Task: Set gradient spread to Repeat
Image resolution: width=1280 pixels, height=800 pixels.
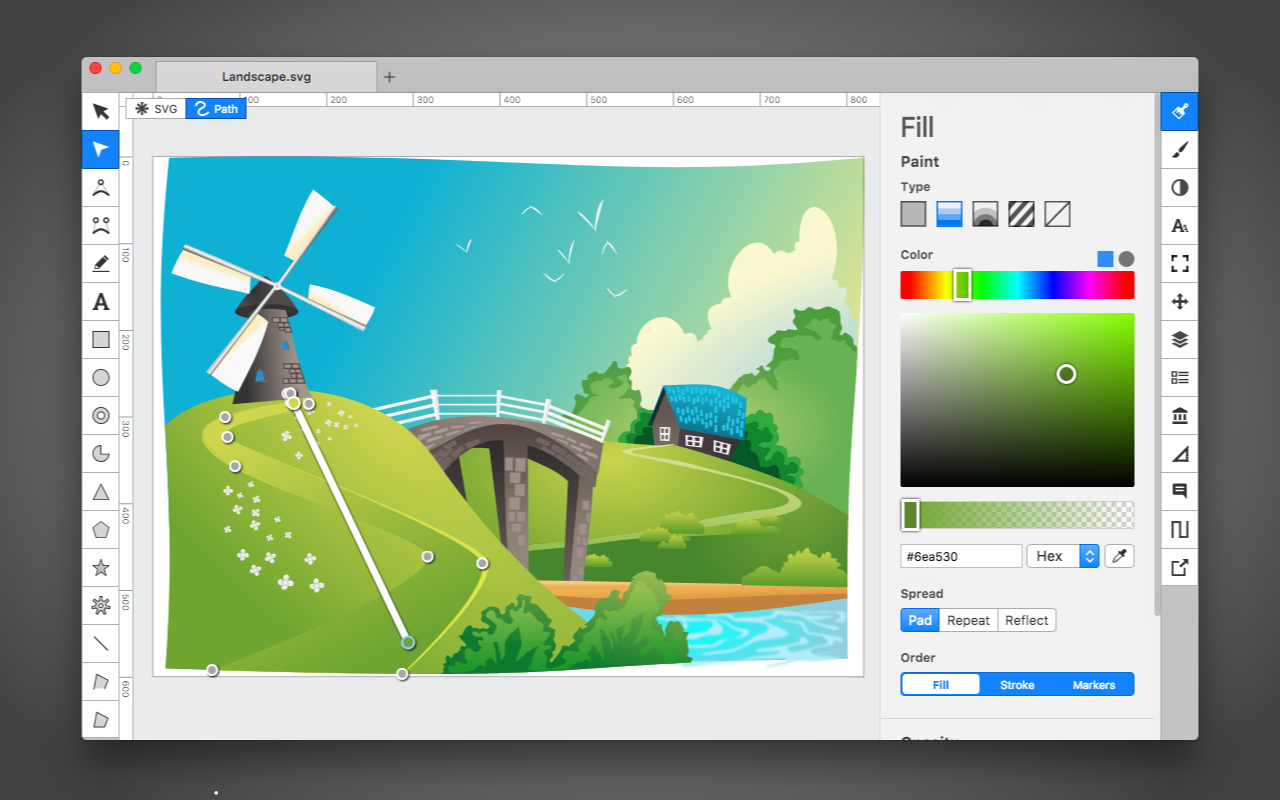Action: pyautogui.click(x=968, y=620)
